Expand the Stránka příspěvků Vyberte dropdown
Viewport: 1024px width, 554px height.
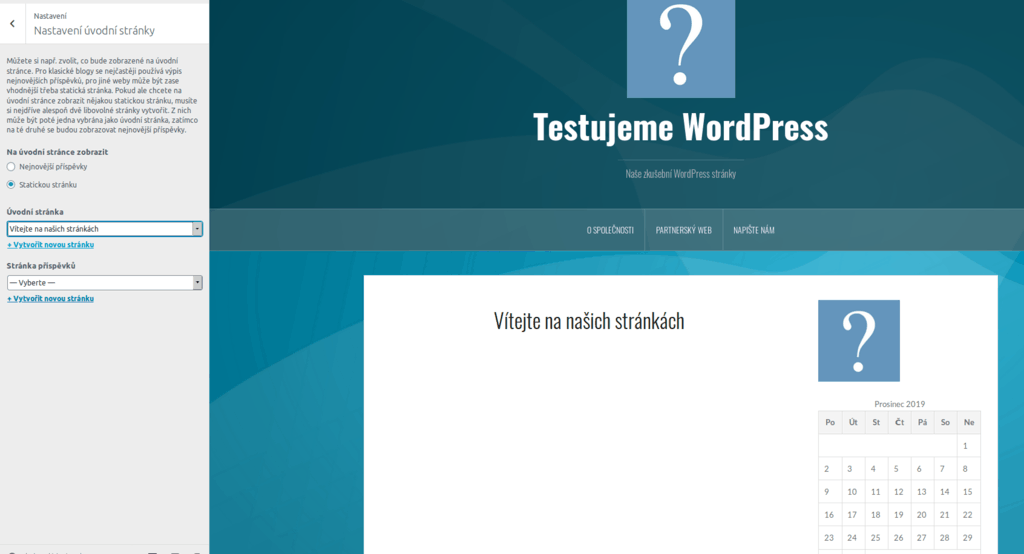click(x=104, y=283)
